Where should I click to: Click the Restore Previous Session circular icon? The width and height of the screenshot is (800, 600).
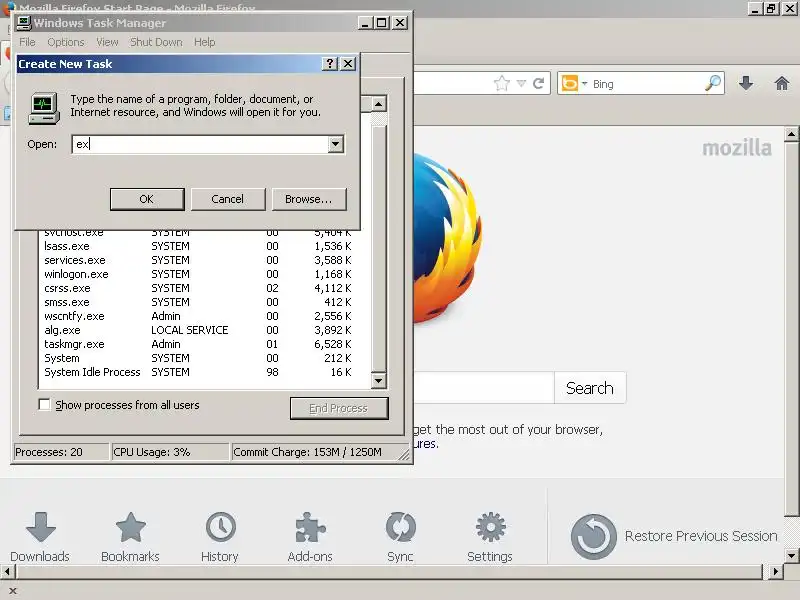click(593, 536)
